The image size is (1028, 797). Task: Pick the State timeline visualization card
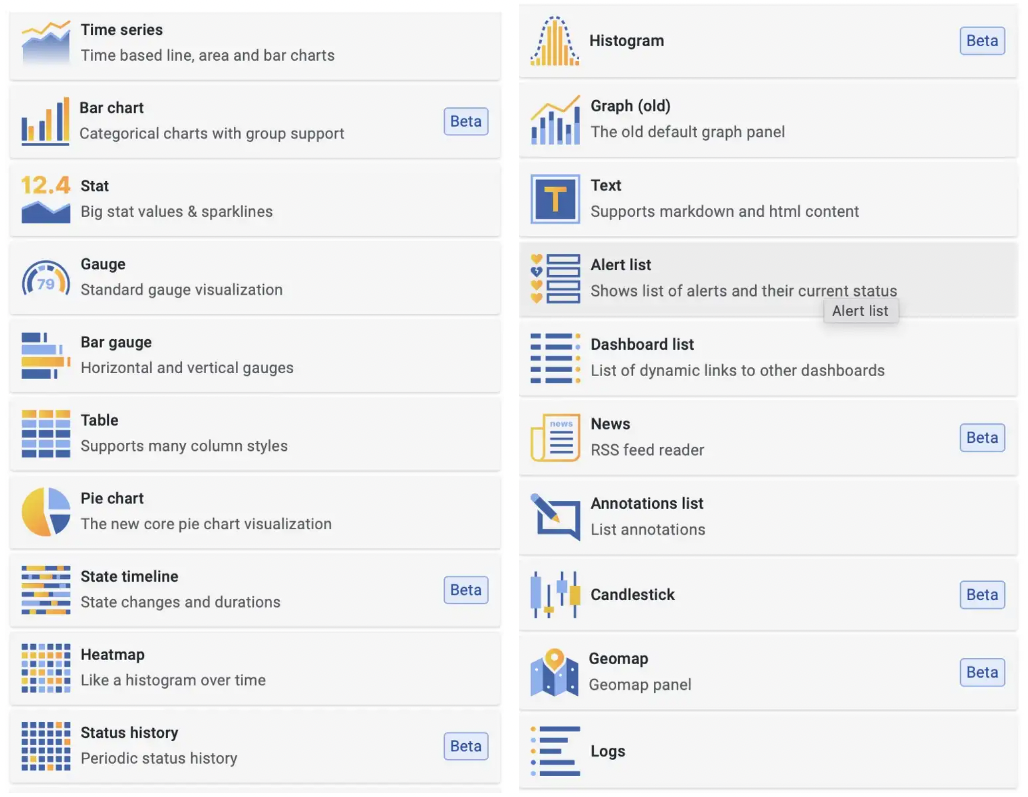(x=255, y=590)
